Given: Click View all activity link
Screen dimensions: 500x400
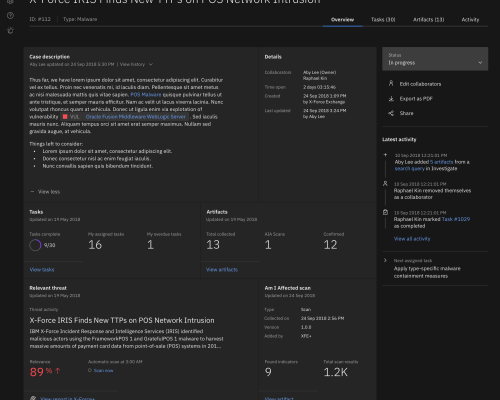Looking at the screenshot, I should 412,239.
